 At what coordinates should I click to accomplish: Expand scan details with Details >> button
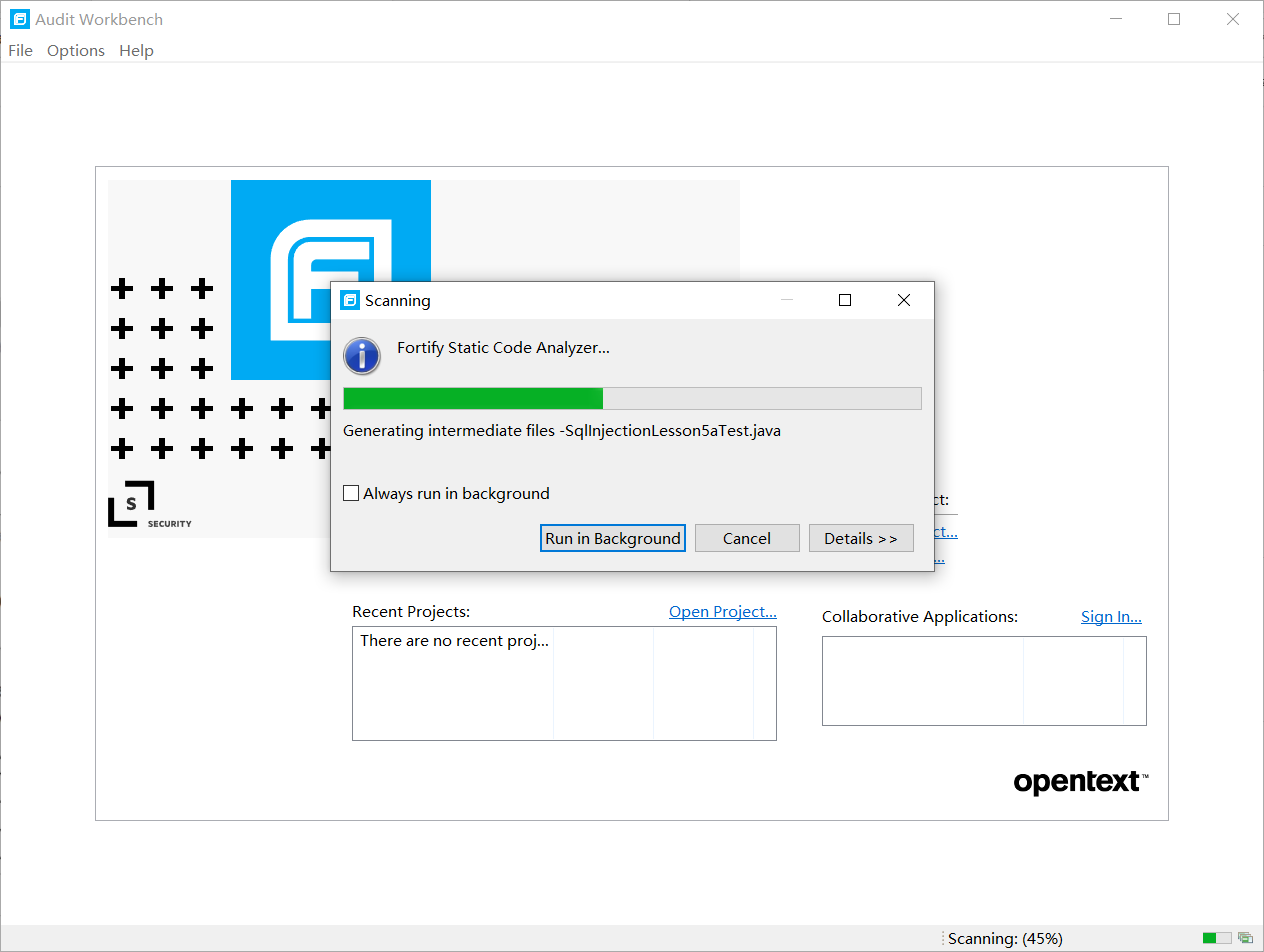861,538
